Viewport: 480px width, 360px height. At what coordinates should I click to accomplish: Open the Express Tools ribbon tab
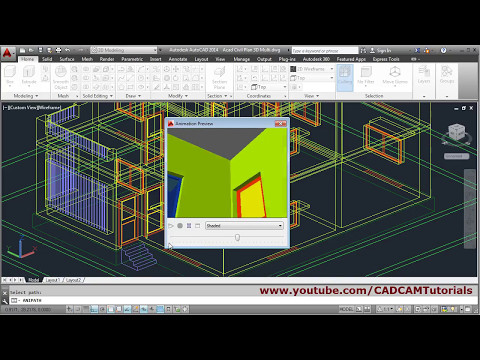(386, 59)
